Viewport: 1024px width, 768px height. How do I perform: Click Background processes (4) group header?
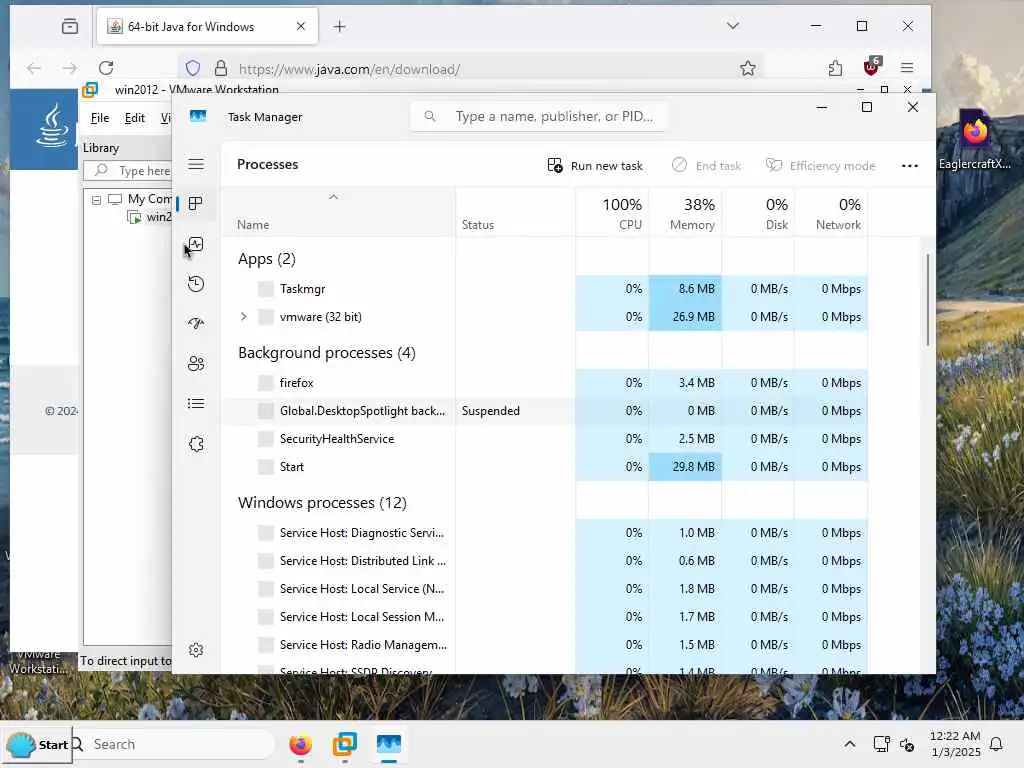327,353
